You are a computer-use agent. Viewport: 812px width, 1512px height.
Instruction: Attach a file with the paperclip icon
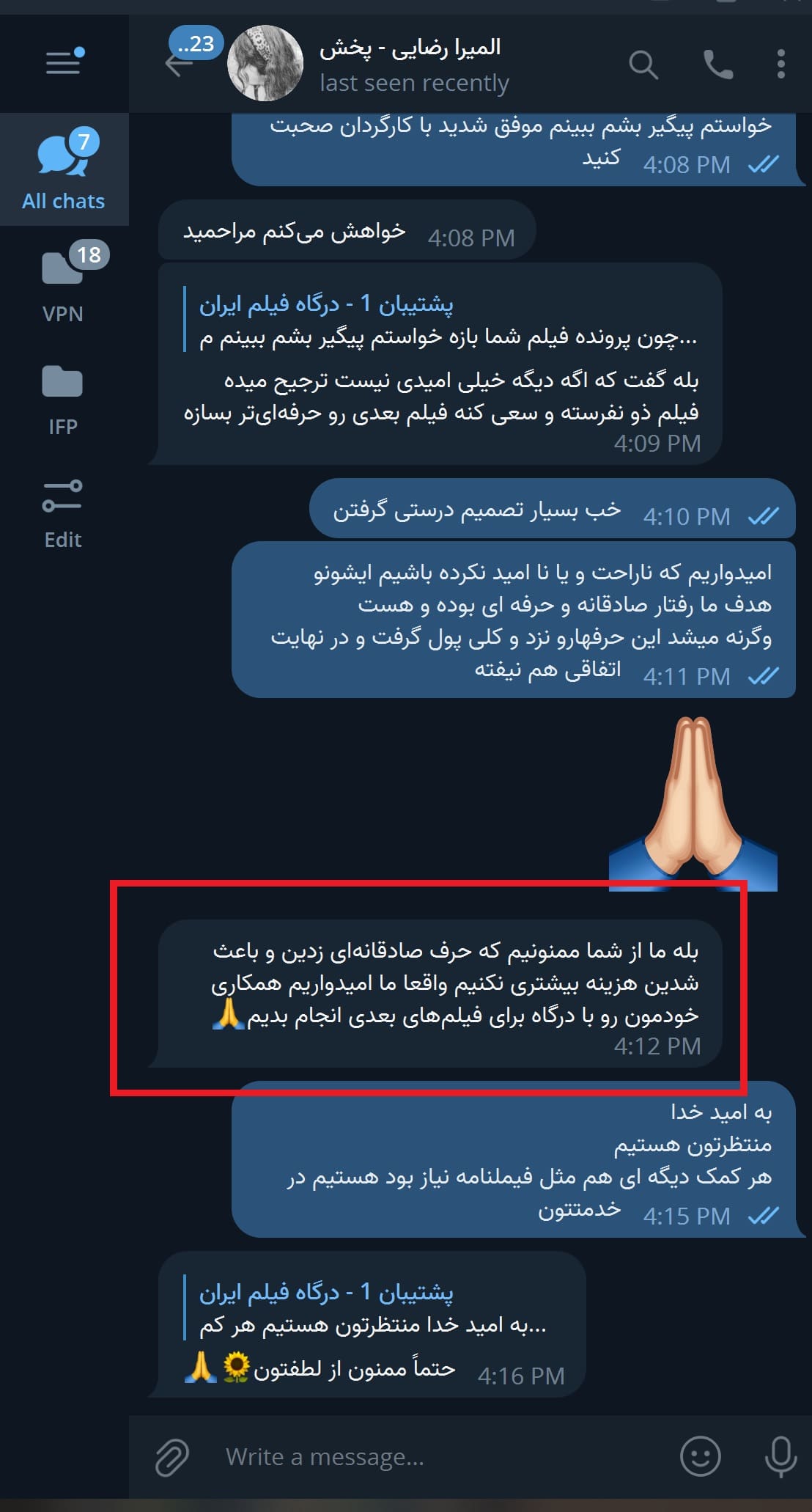[172, 1456]
